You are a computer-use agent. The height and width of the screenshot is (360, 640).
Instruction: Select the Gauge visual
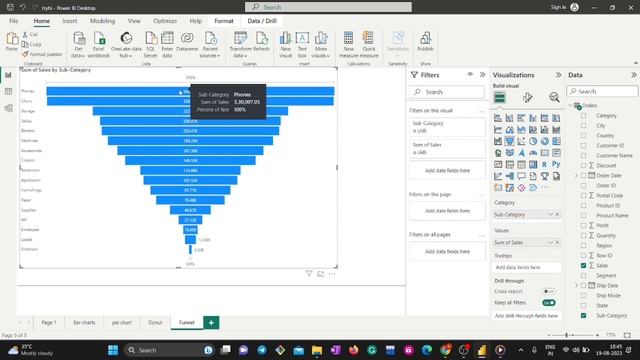(533, 153)
